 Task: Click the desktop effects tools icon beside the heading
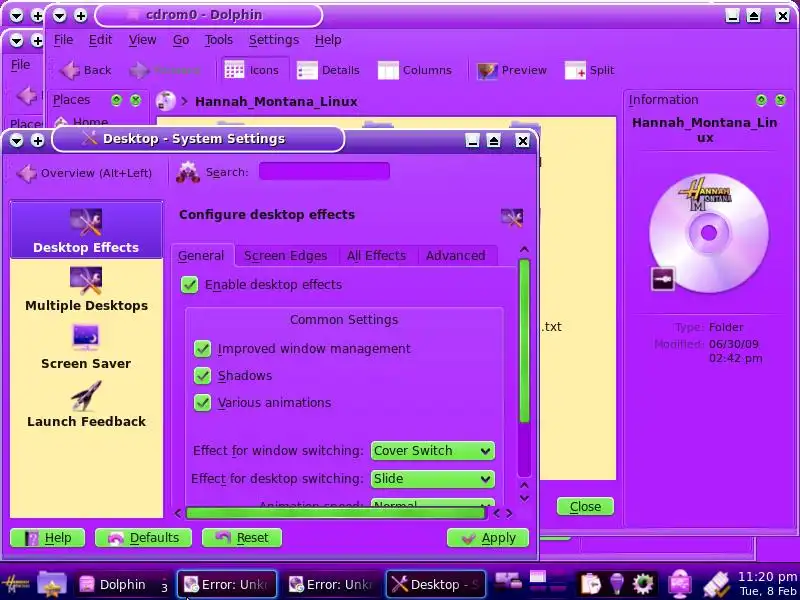[x=512, y=217]
